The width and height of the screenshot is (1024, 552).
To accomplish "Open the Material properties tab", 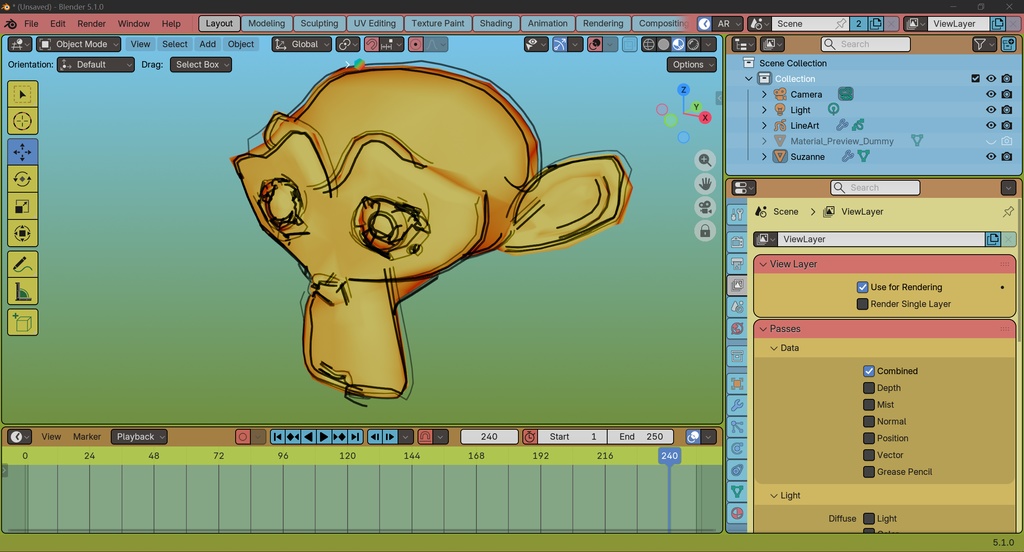I will (737, 513).
